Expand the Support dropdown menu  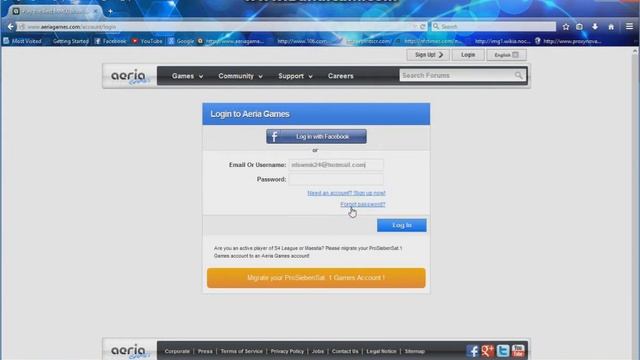pos(295,76)
